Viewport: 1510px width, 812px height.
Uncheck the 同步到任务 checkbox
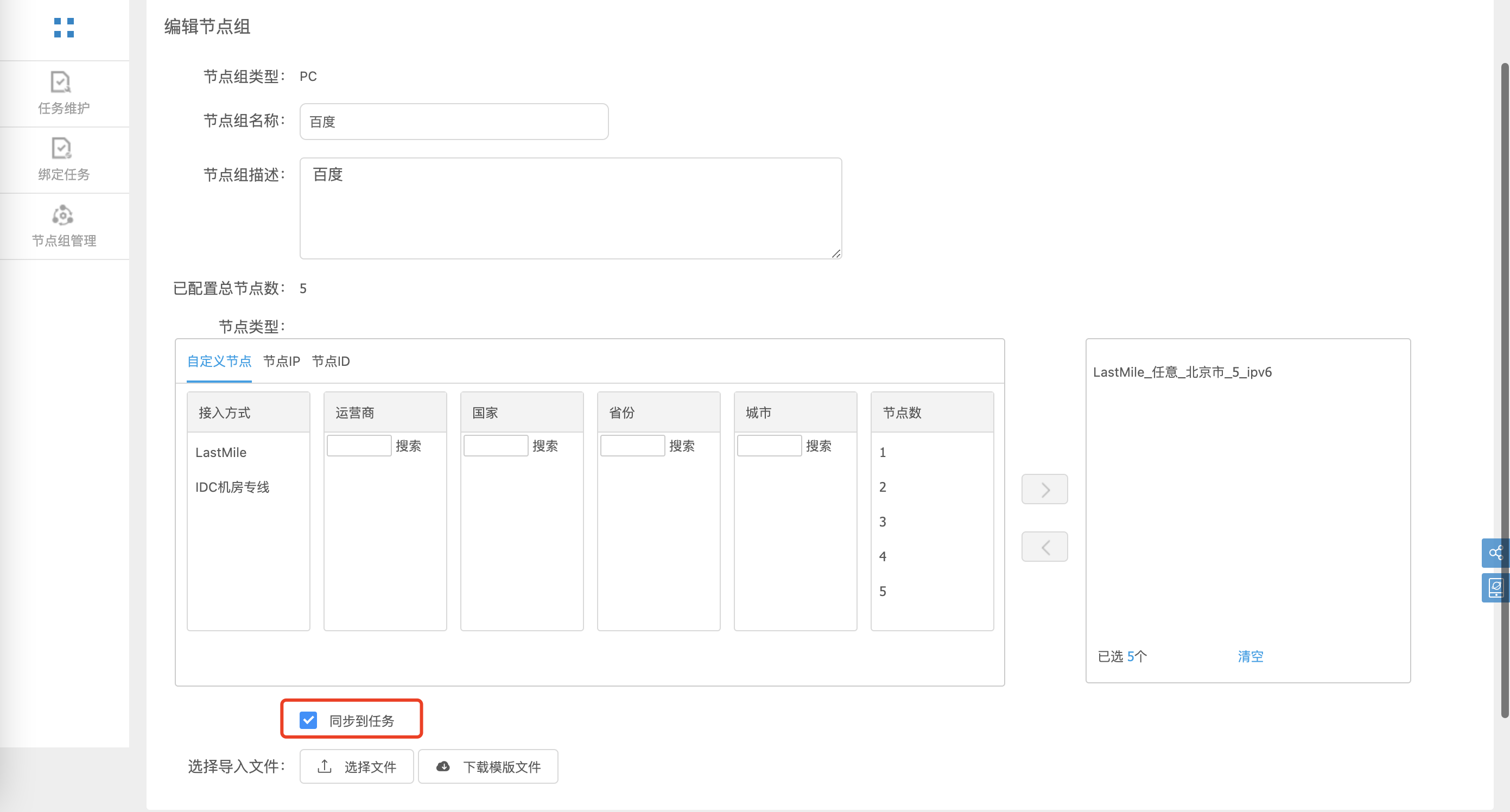(308, 719)
